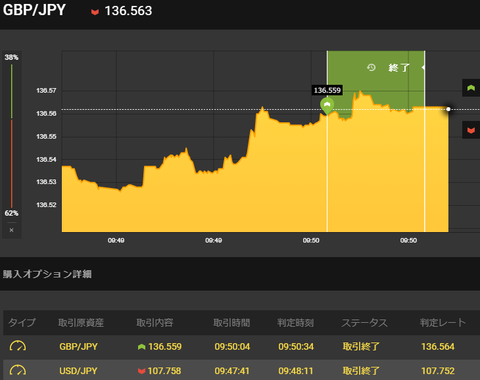This screenshot has width=480, height=380.
Task: Select the GBP/JPY asset title
Action: 34,10
